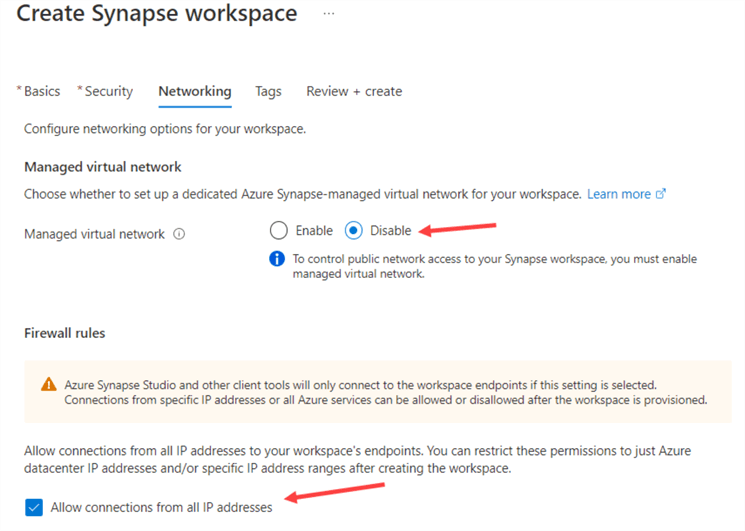Open the Security tab
Viewport: 745px width, 531px height.
click(x=108, y=91)
